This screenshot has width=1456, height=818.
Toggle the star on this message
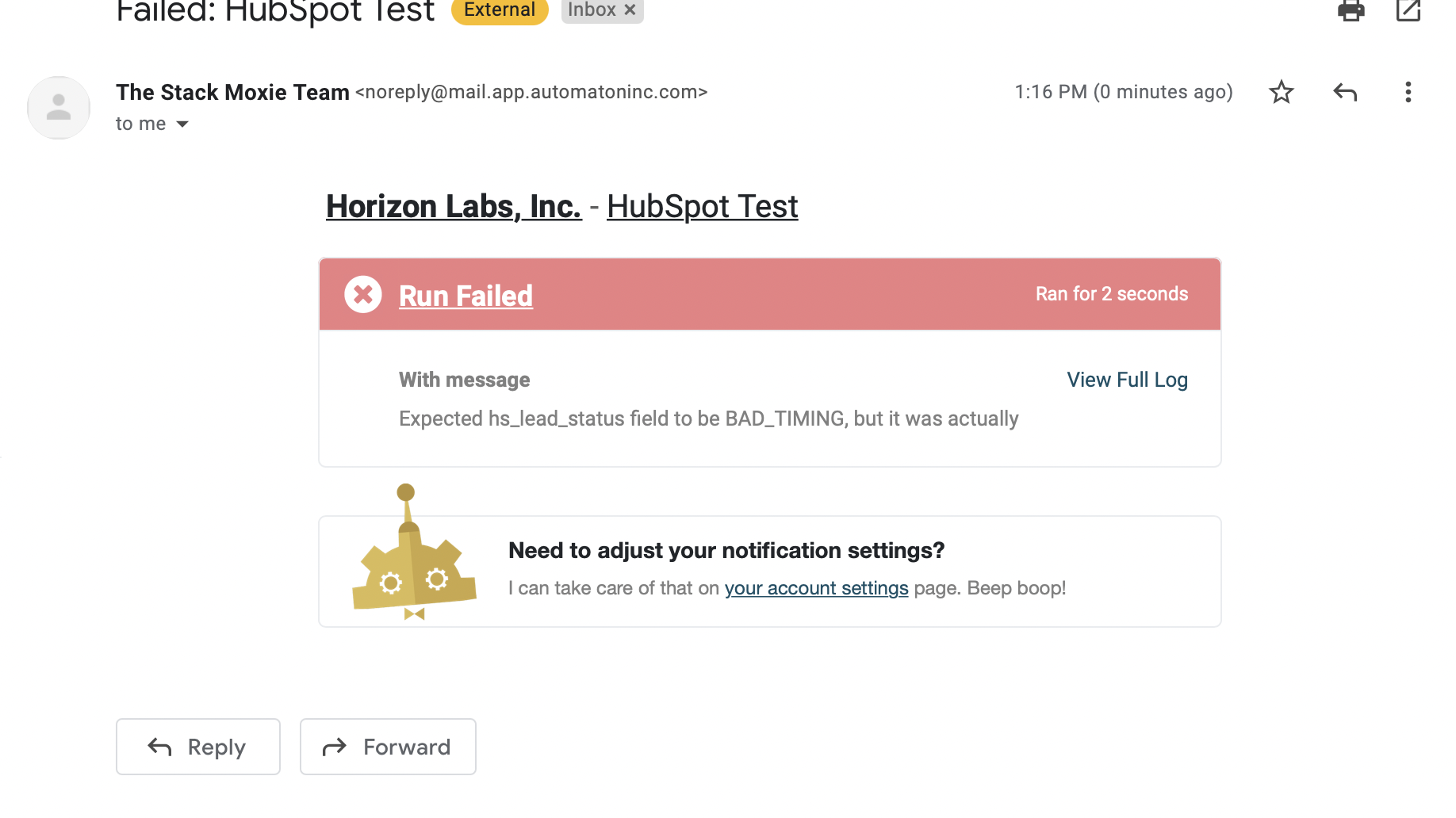(1282, 92)
